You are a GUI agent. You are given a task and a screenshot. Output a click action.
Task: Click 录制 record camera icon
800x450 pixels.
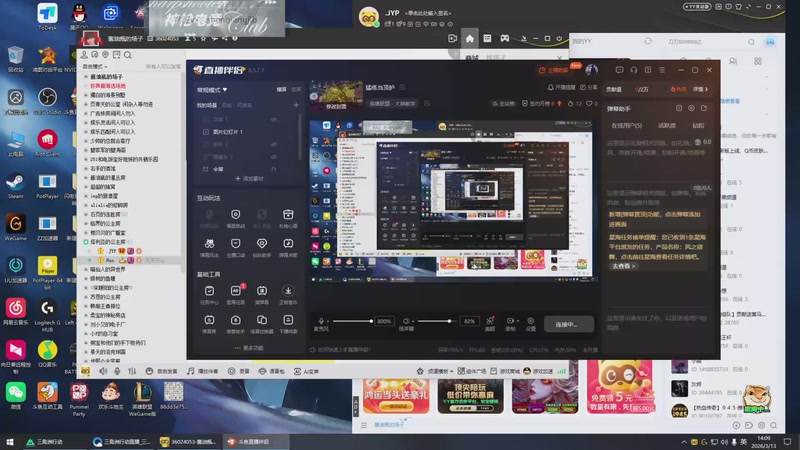(509, 321)
